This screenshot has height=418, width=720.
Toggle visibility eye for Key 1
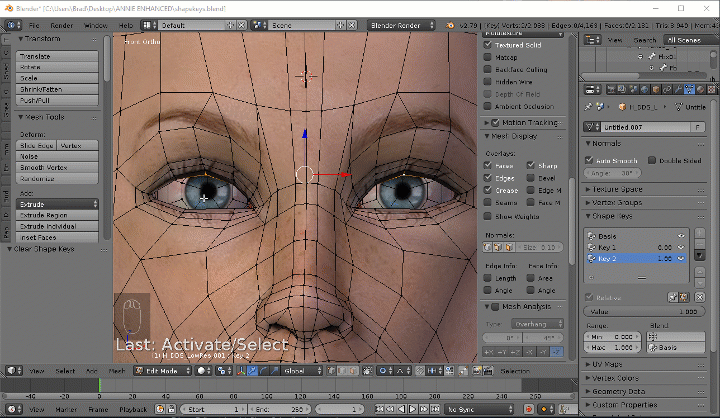point(681,246)
